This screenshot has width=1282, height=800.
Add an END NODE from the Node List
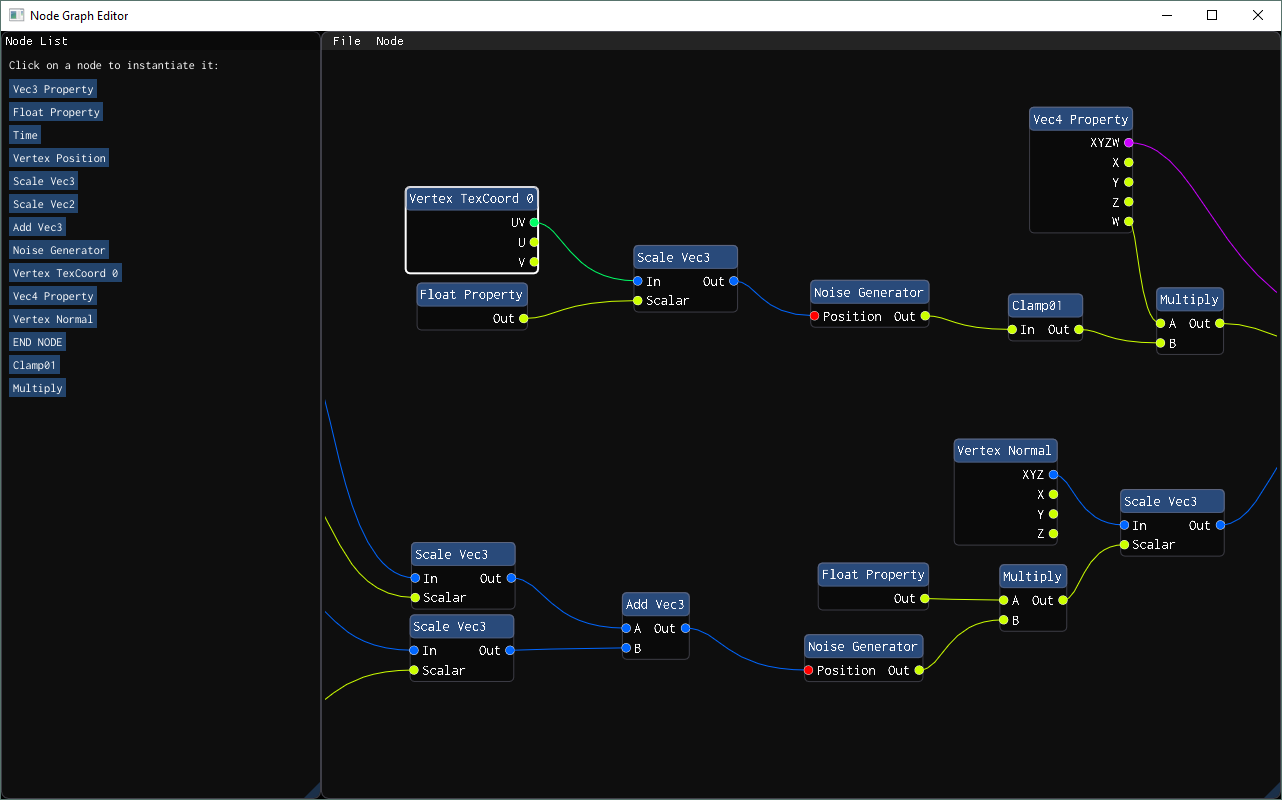click(36, 341)
